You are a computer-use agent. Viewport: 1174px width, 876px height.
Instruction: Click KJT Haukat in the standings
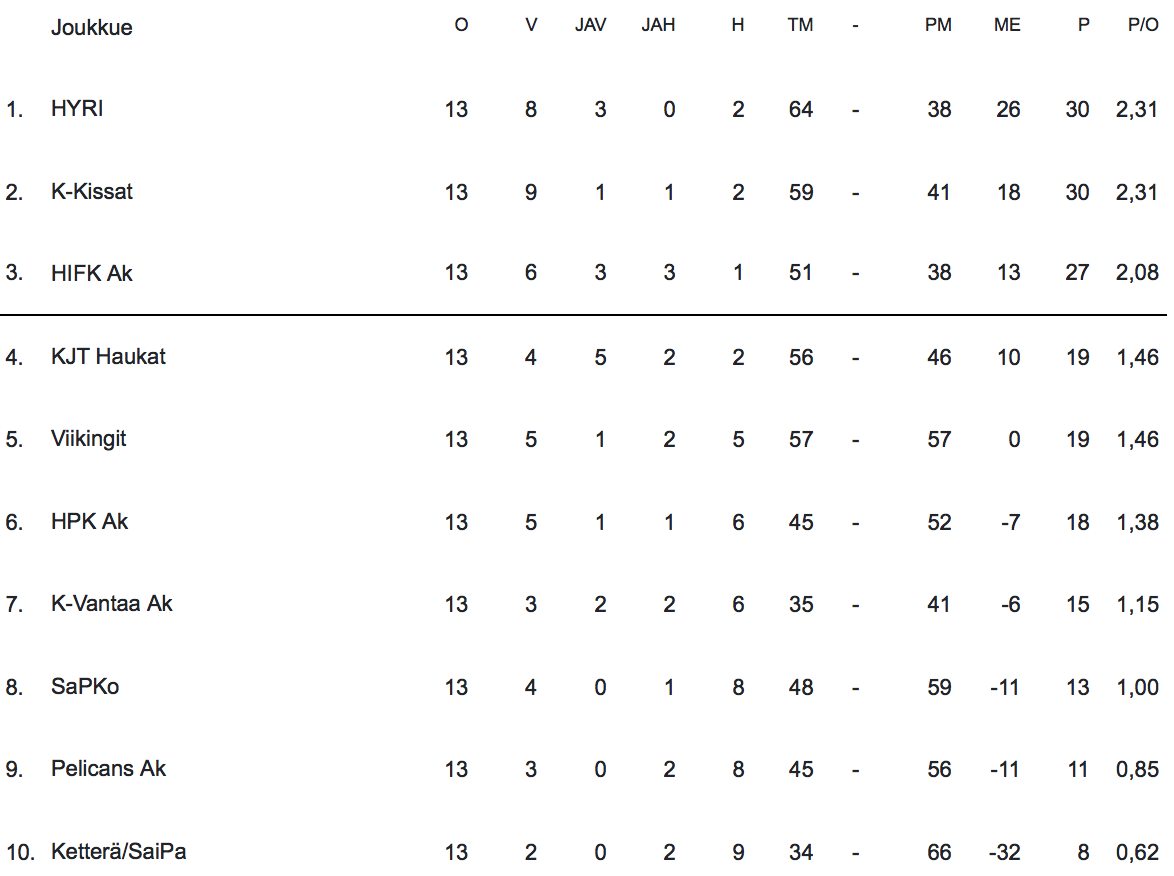[x=108, y=356]
